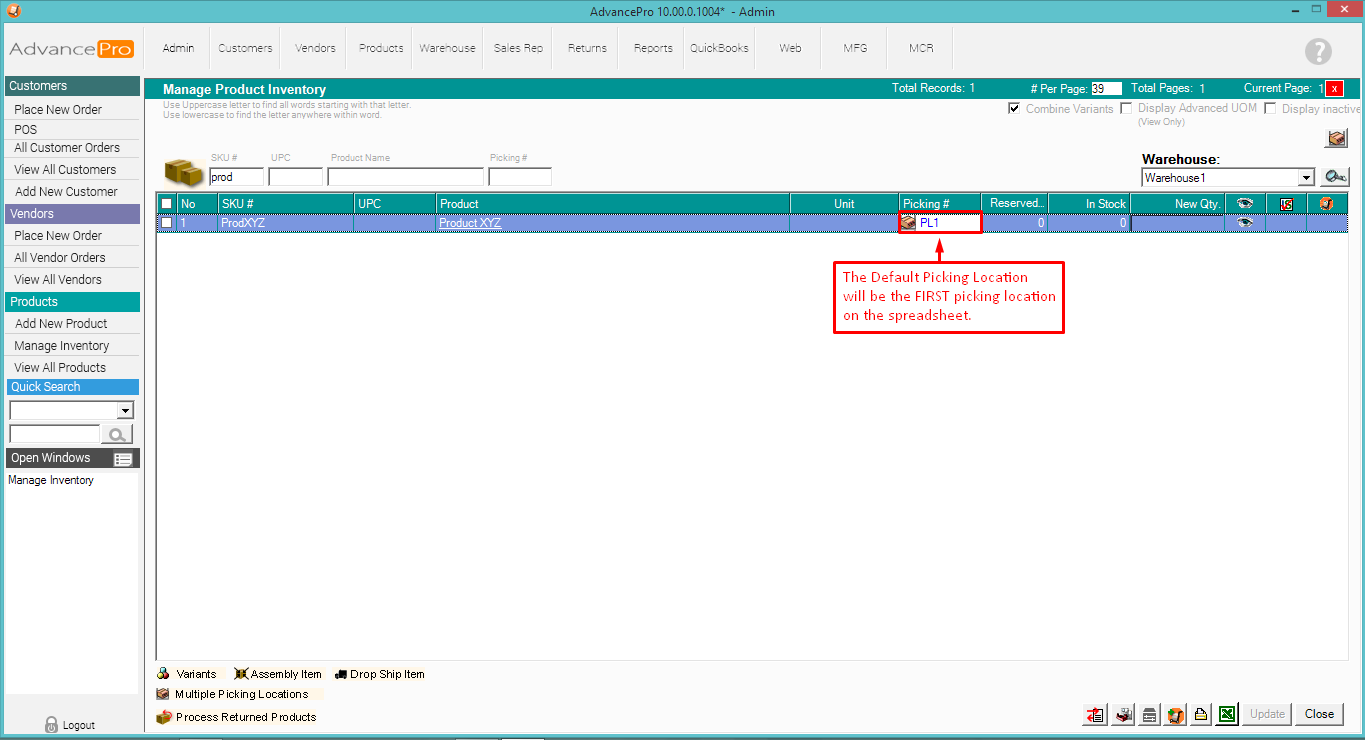Click the Product XYZ link
The image size is (1365, 740).
tap(470, 223)
